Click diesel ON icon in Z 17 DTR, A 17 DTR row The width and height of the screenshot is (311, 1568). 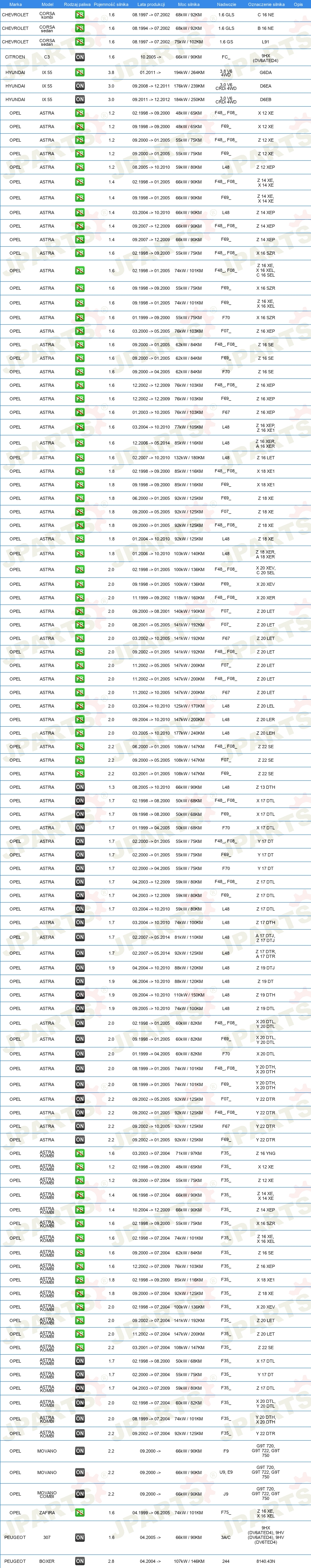point(80,953)
